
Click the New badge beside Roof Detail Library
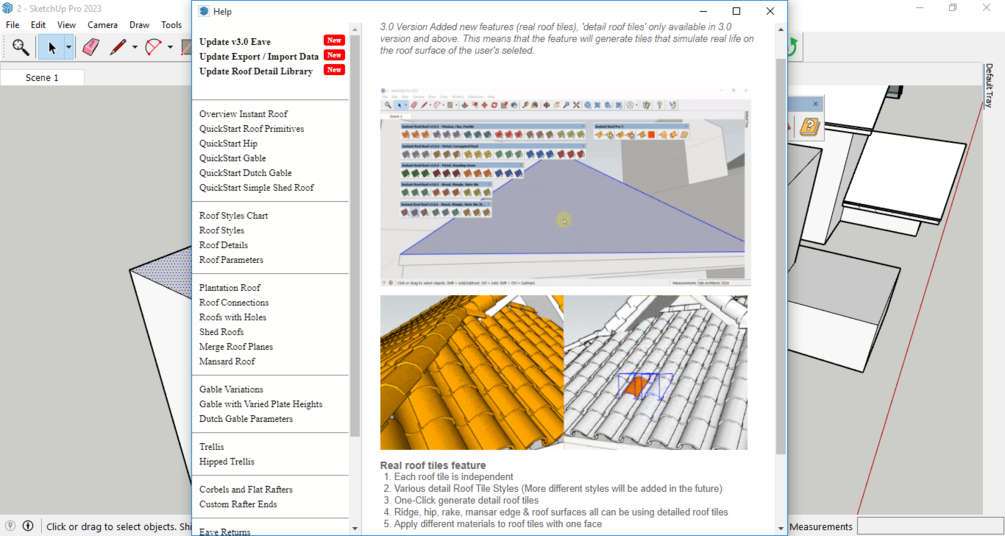point(334,70)
